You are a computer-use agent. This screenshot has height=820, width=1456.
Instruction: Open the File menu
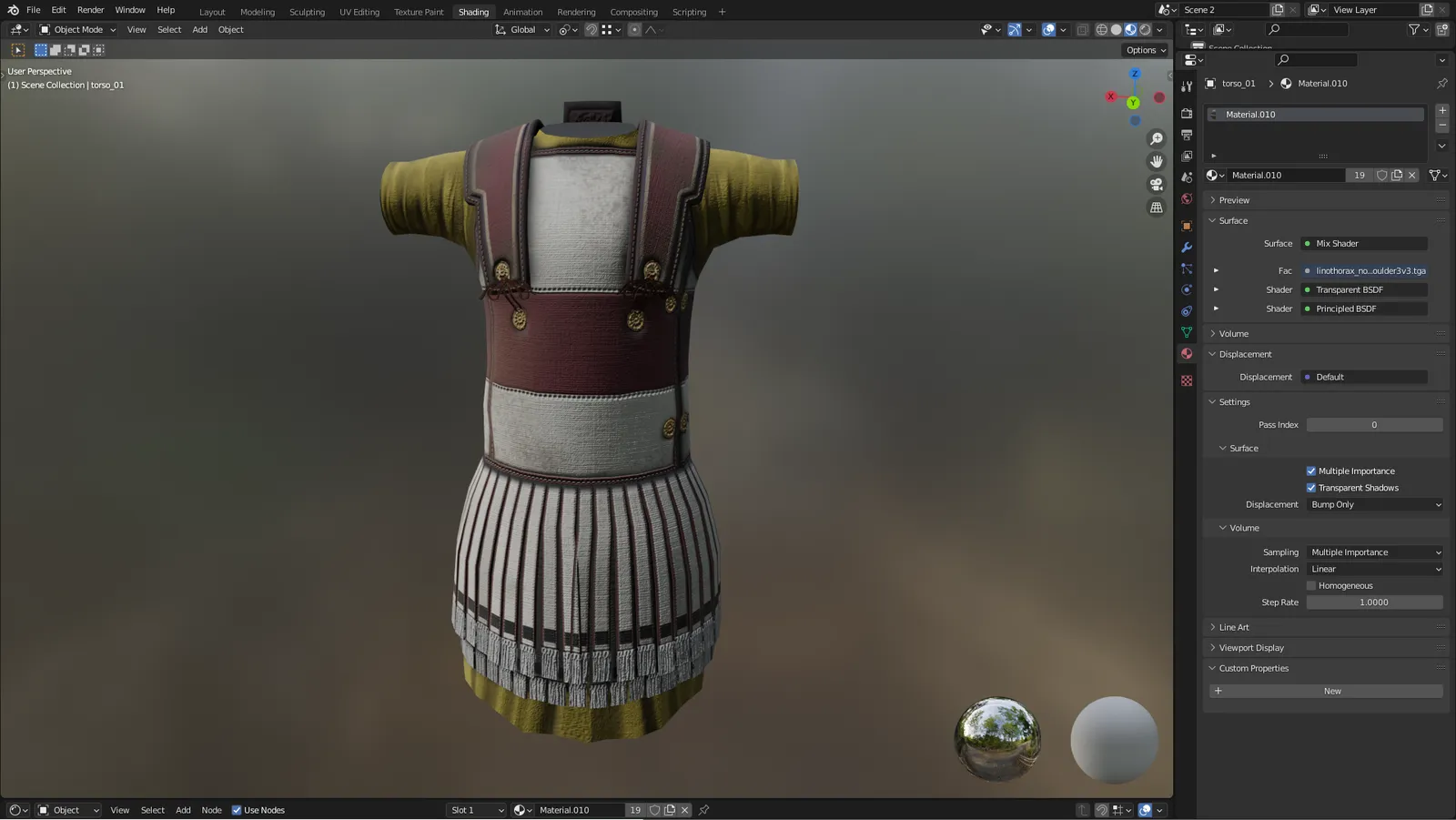34,10
